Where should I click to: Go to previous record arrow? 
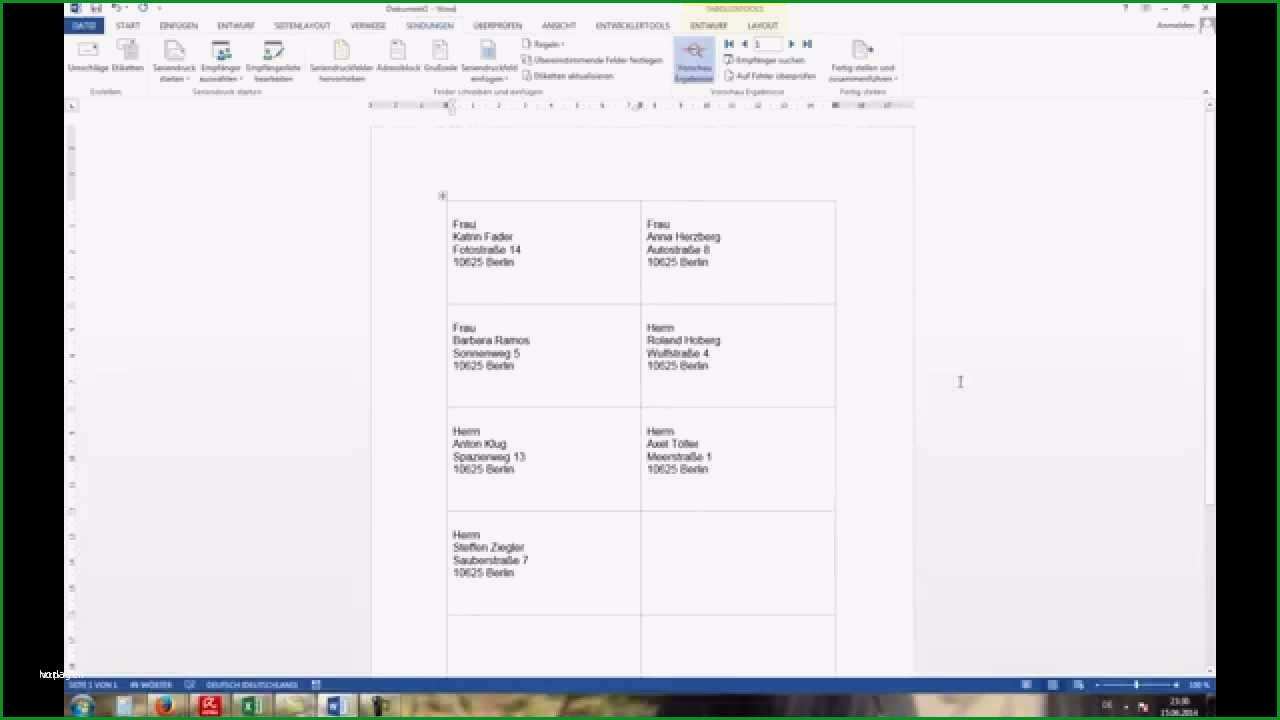click(744, 44)
